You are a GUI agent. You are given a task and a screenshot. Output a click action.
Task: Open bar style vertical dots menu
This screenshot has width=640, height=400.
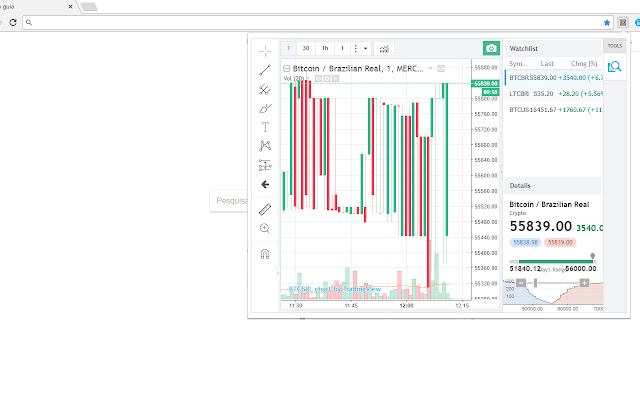point(356,49)
